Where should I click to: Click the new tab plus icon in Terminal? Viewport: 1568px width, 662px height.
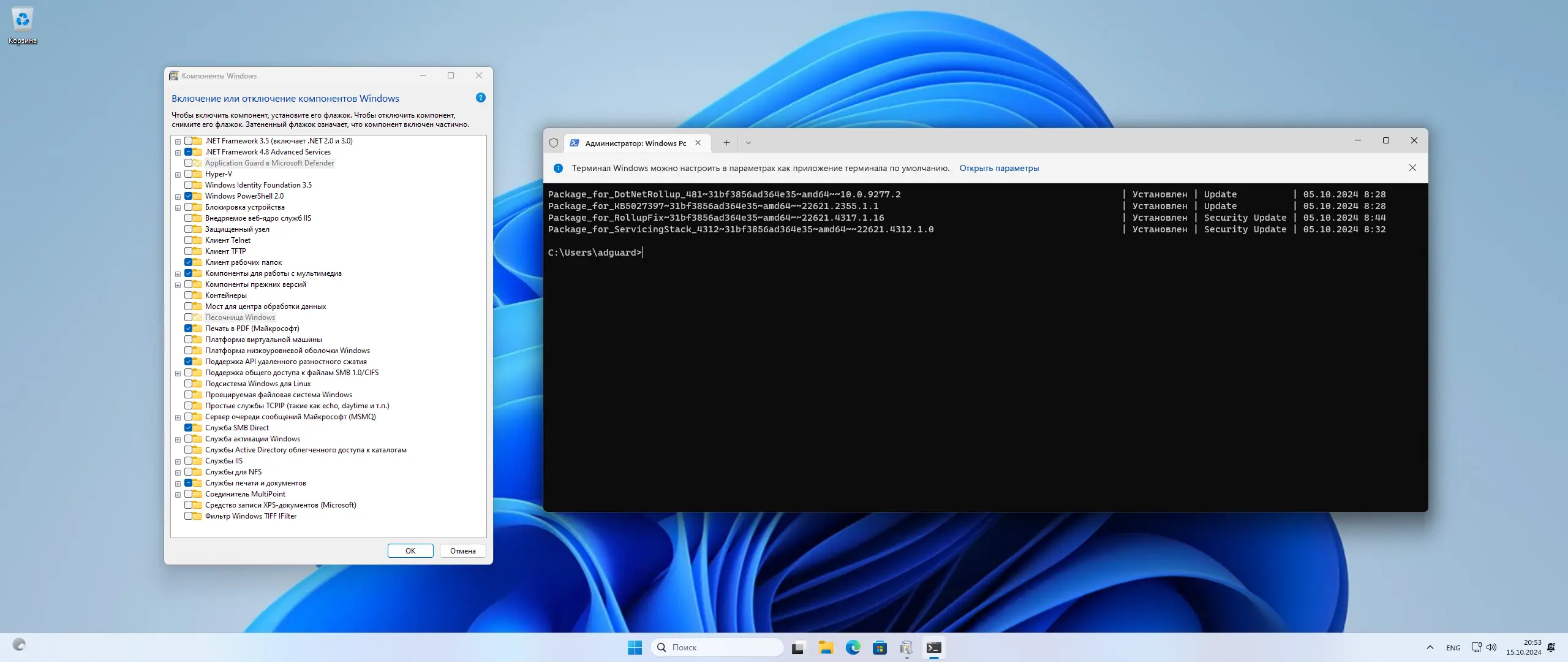coord(726,143)
